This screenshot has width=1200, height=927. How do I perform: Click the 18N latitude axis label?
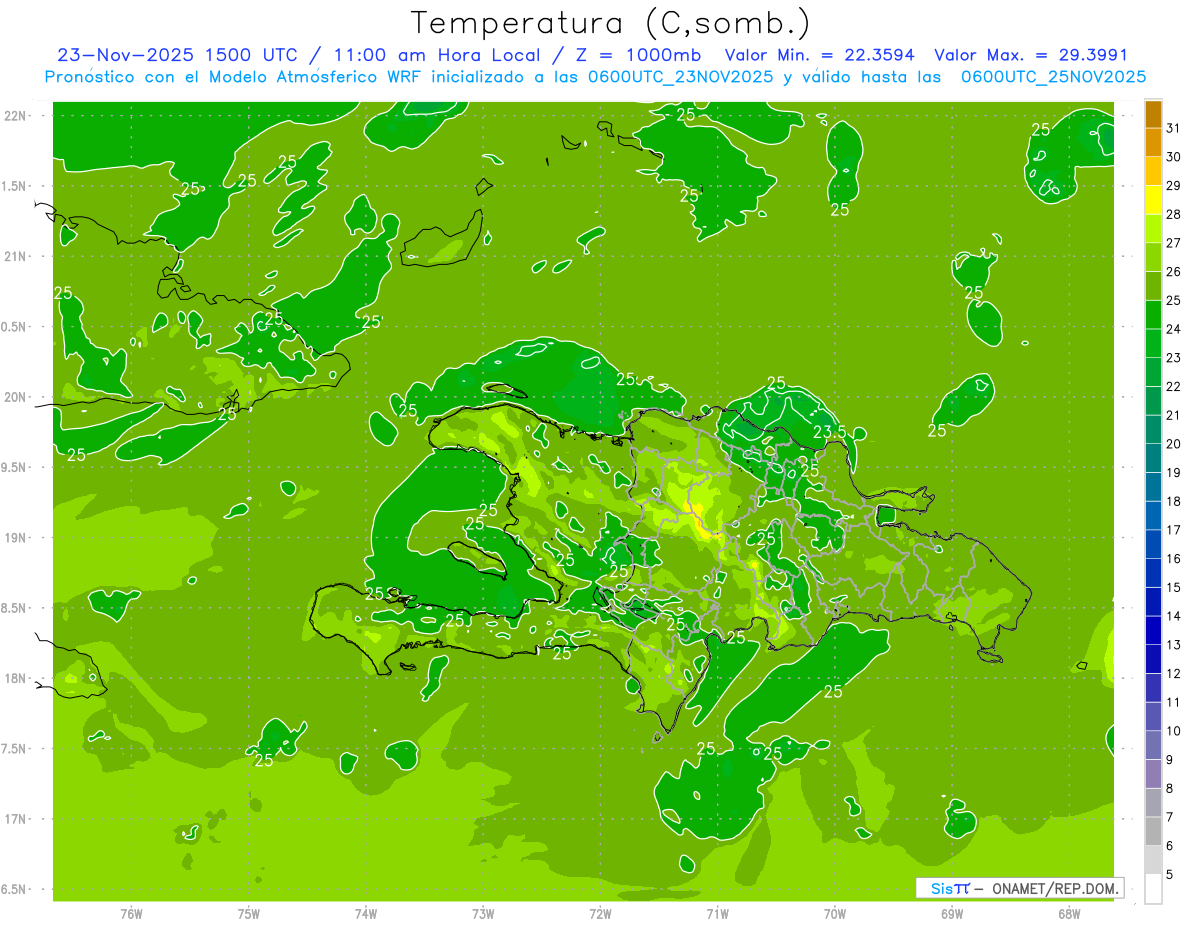[x=17, y=679]
